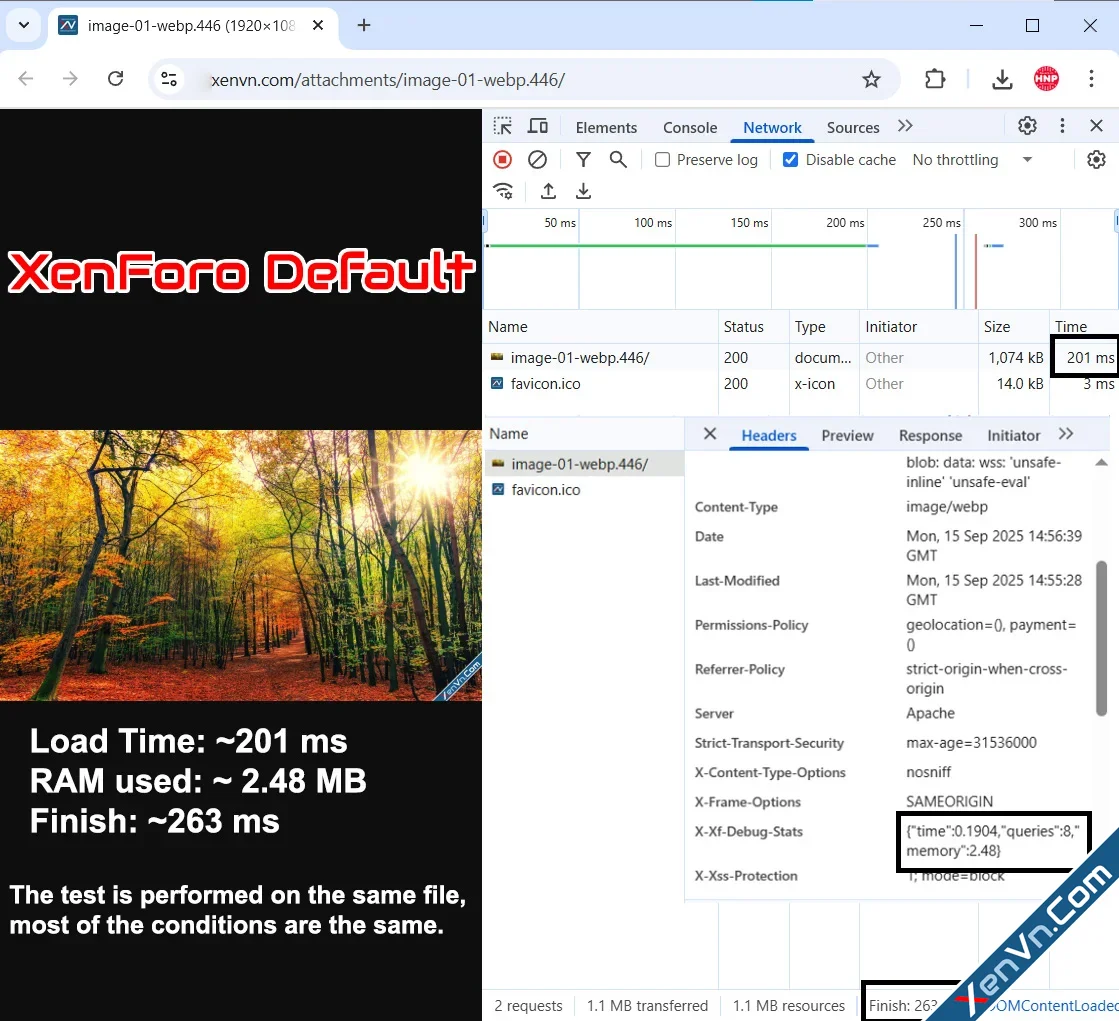The image size is (1119, 1021).
Task: Show more DevTools tabs
Action: [x=905, y=126]
